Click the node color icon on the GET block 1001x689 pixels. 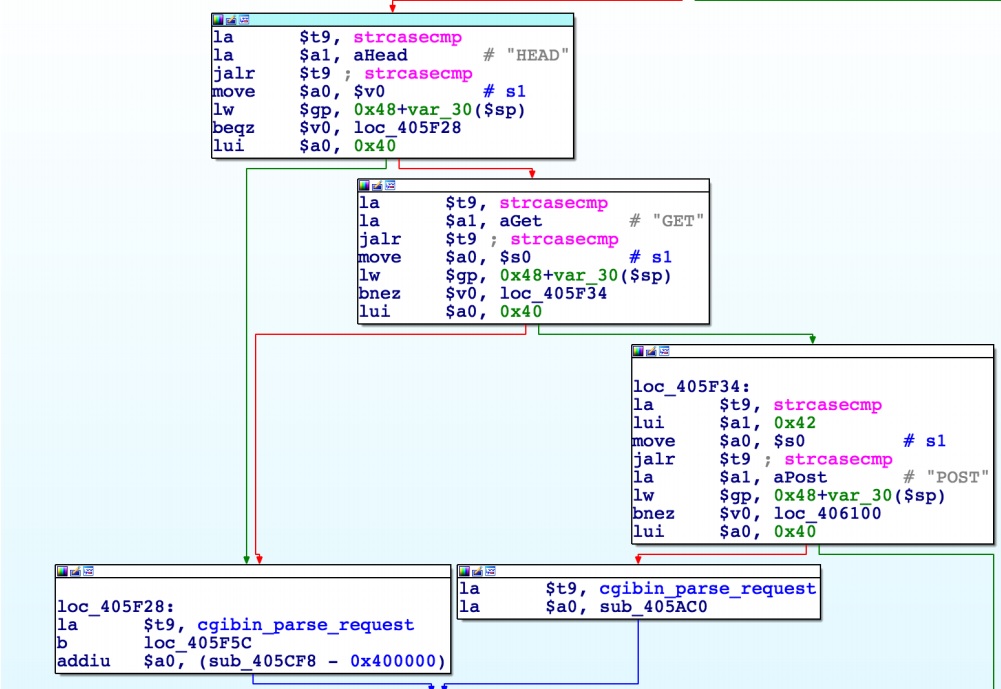pos(364,185)
